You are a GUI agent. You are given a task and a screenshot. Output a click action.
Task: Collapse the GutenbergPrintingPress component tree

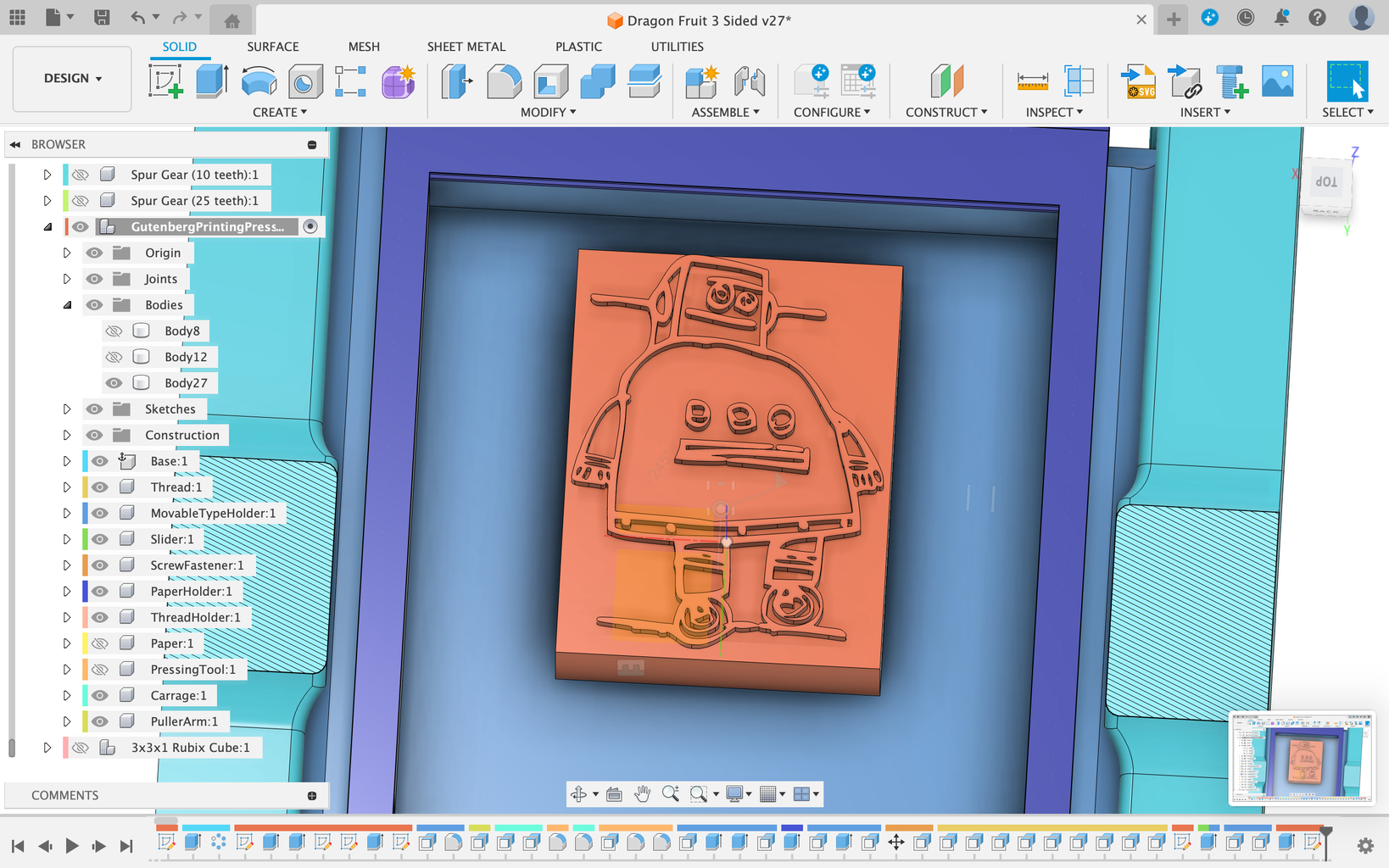coord(47,226)
